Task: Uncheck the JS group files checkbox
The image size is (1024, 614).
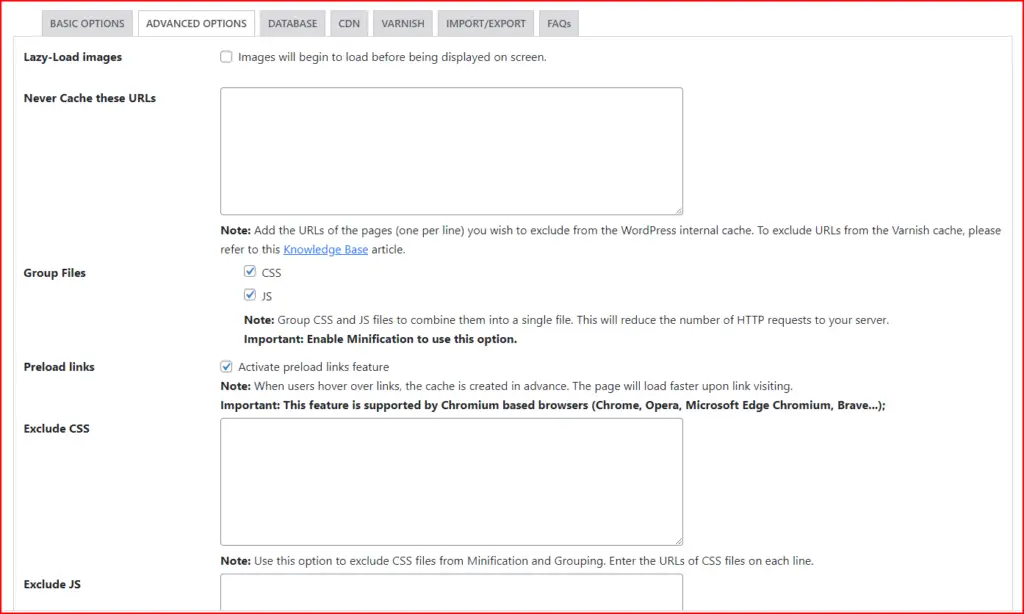Action: pos(249,295)
